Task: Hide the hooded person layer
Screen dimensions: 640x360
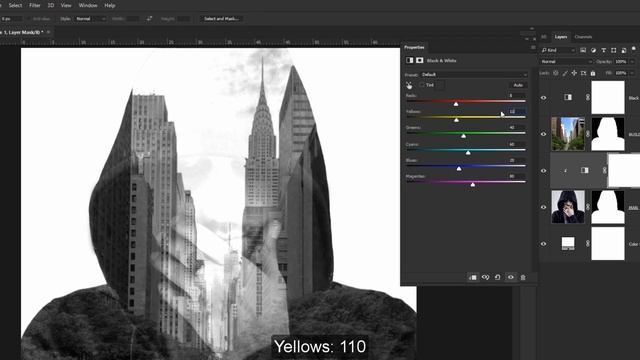Action: tap(544, 207)
